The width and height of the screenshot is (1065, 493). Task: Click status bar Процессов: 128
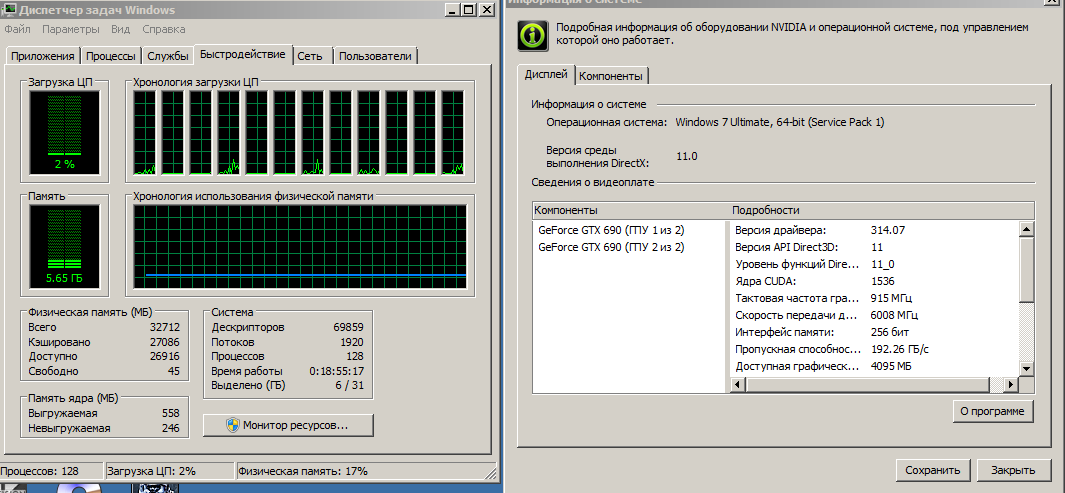tap(52, 471)
